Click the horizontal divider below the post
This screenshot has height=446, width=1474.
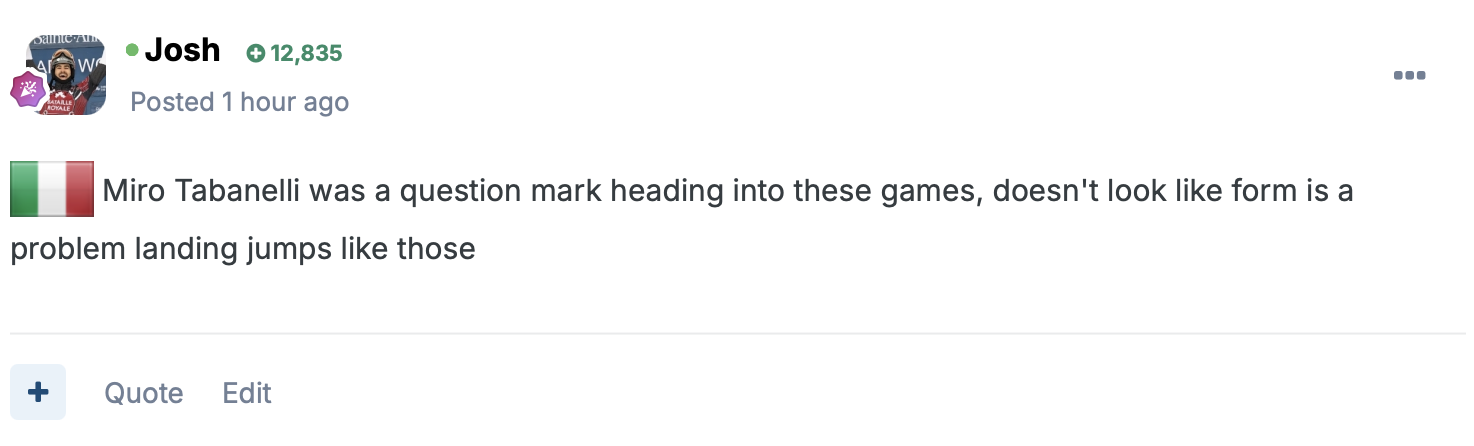(737, 333)
